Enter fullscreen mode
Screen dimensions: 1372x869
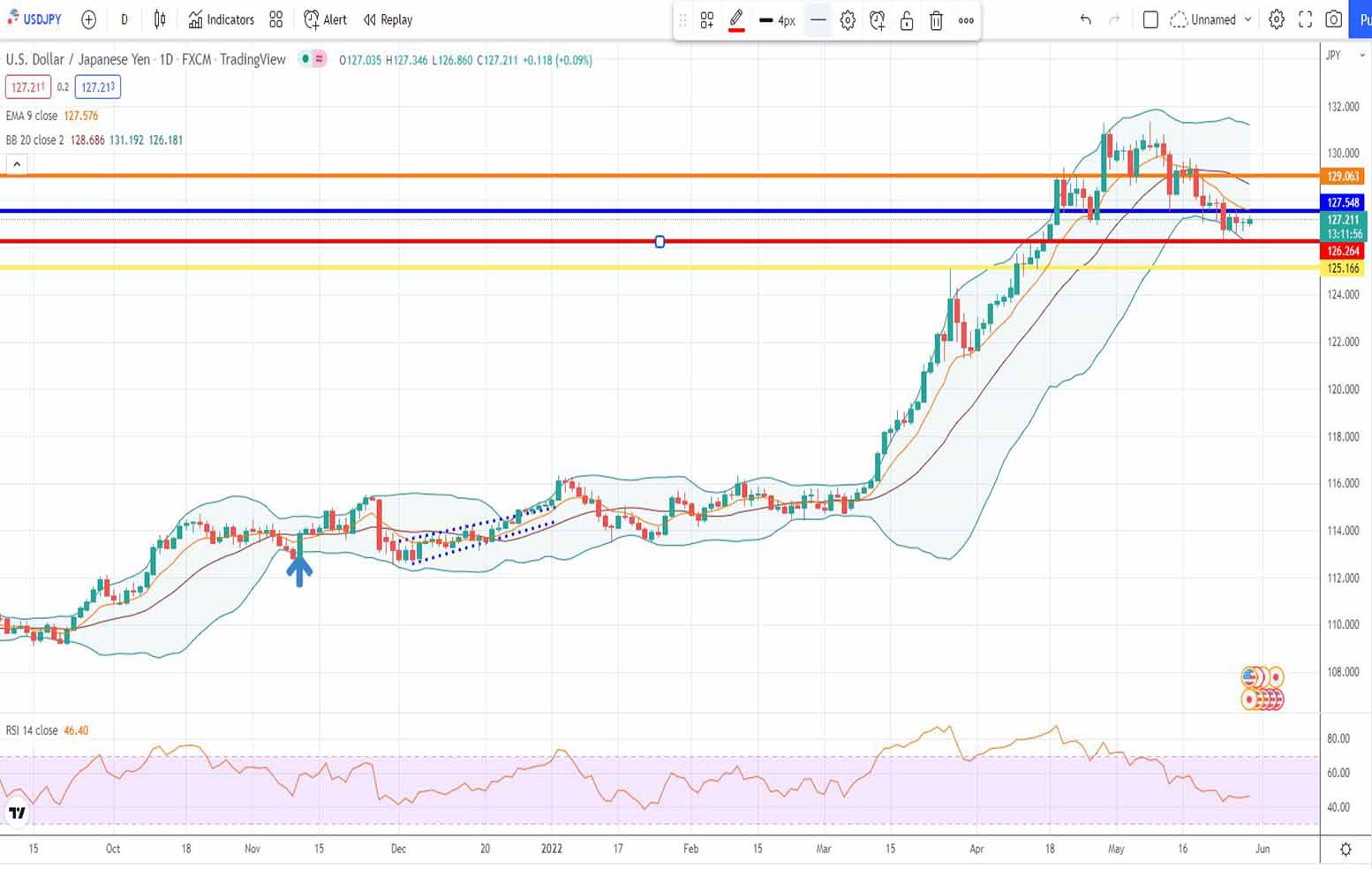(1305, 19)
